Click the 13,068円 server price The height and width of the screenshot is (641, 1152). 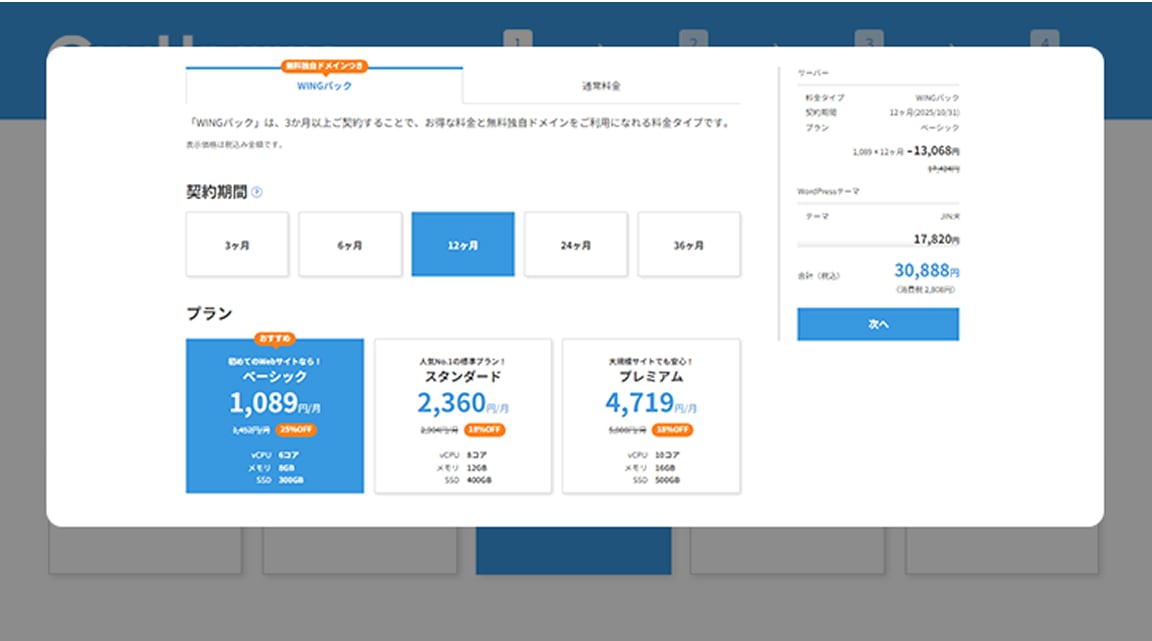pos(933,151)
